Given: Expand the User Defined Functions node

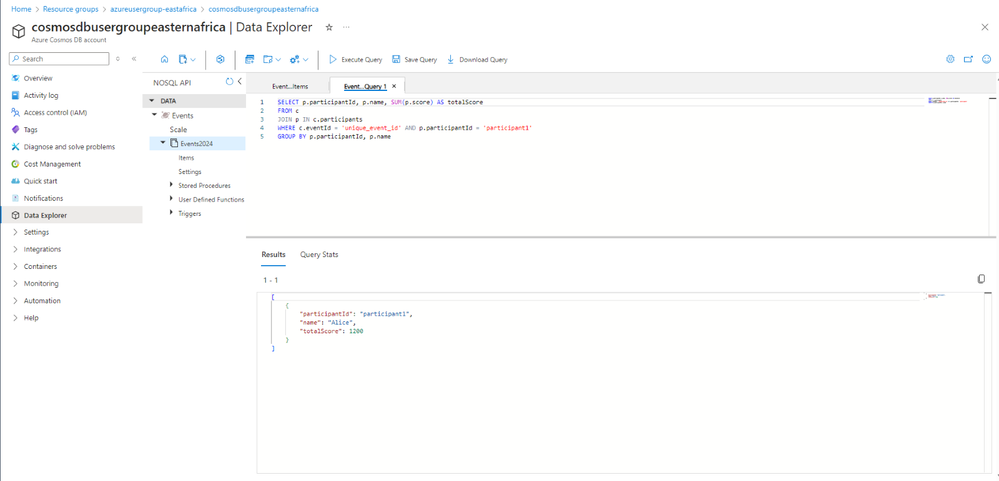Looking at the screenshot, I should click(x=171, y=199).
